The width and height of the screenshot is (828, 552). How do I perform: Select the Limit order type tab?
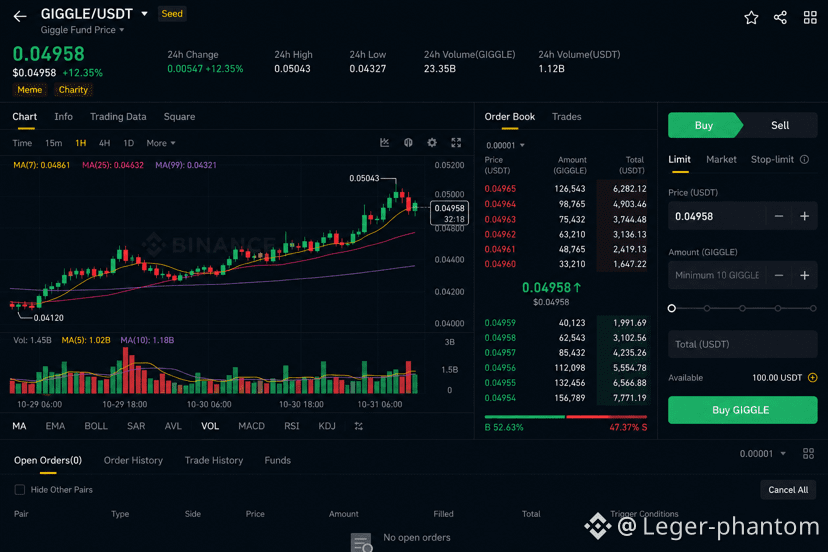tap(679, 160)
